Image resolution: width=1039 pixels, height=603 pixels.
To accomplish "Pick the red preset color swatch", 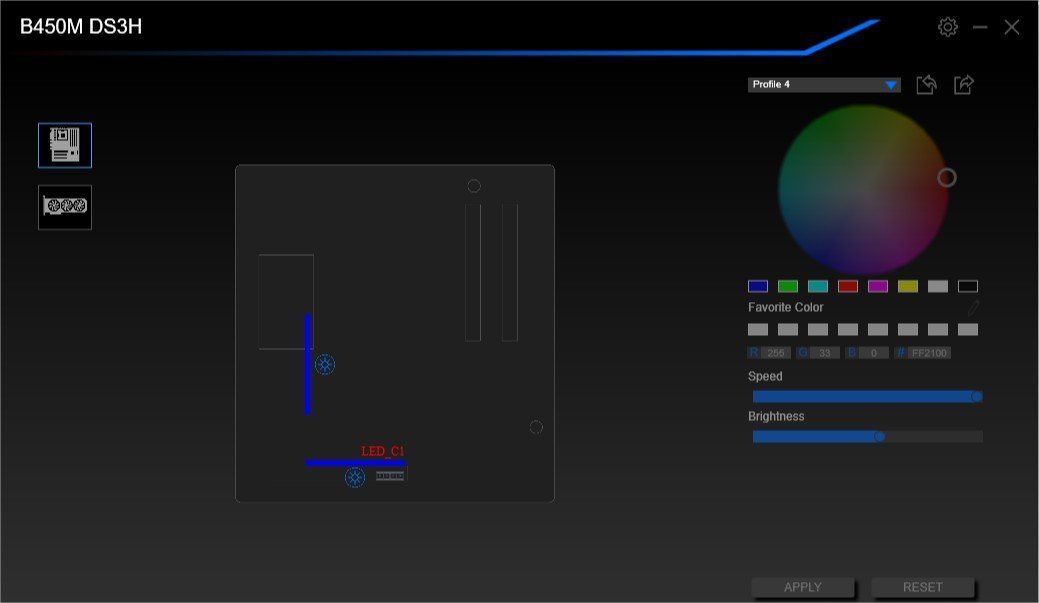I will (848, 286).
